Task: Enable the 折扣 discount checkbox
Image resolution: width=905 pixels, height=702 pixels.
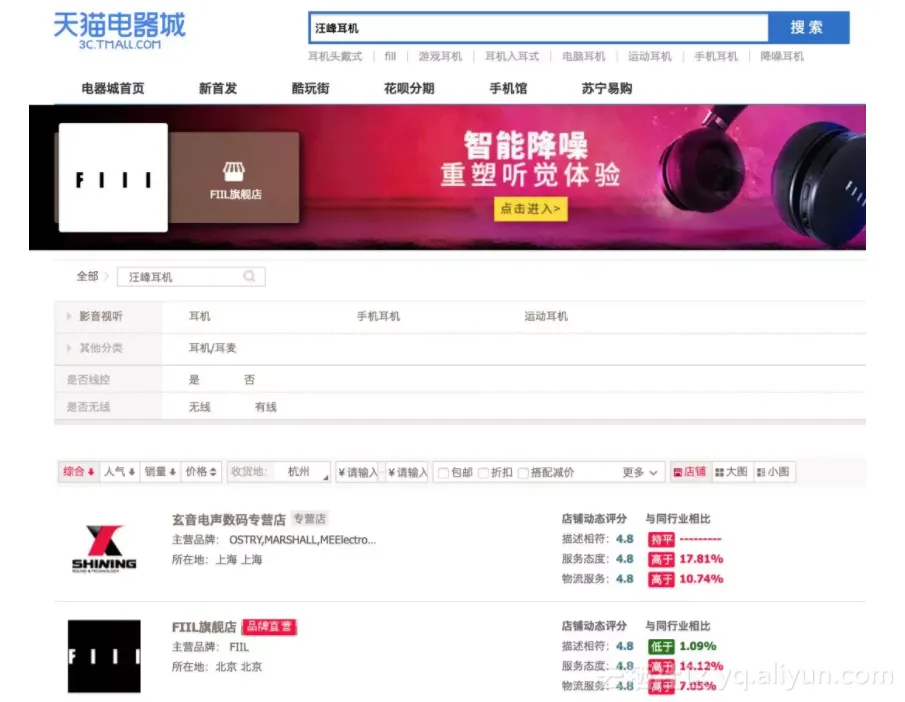Action: click(x=484, y=473)
